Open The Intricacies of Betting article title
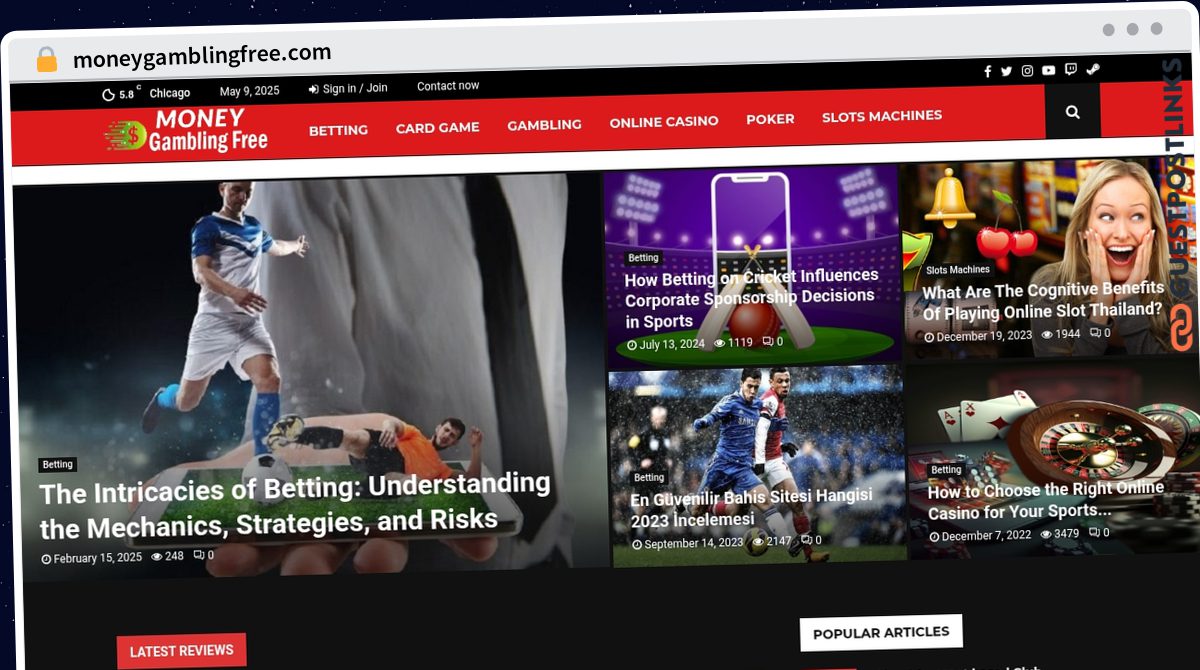This screenshot has height=670, width=1200. coord(296,504)
